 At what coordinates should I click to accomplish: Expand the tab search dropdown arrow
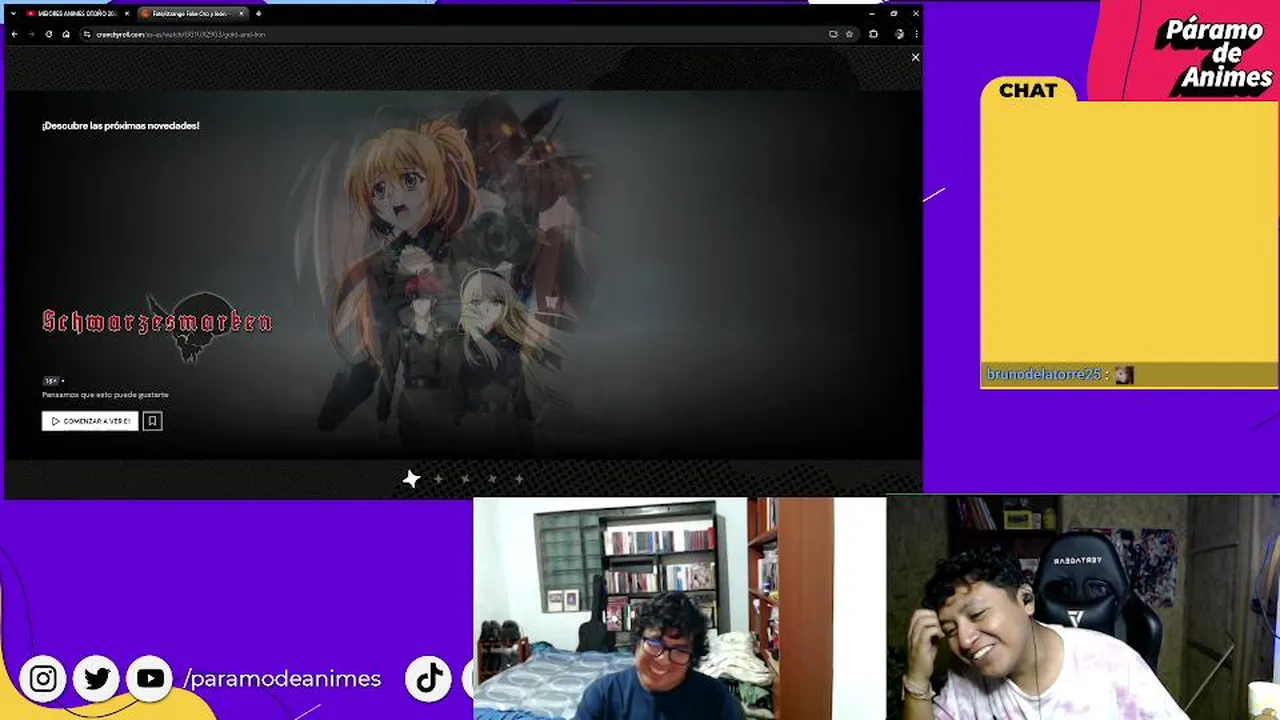12,13
